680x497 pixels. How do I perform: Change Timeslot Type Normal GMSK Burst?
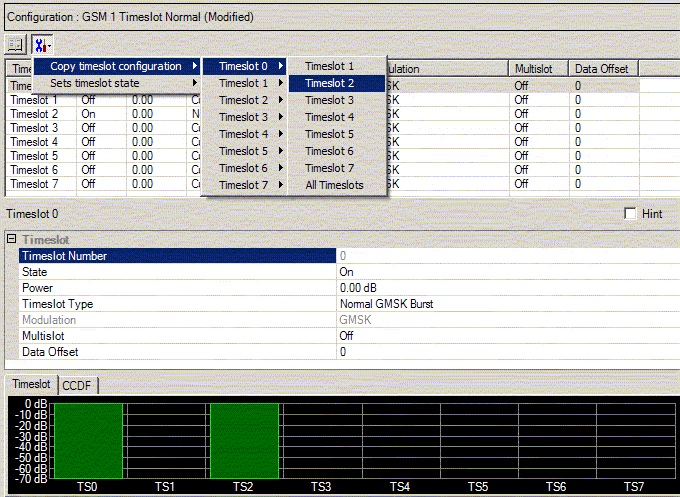coord(507,304)
